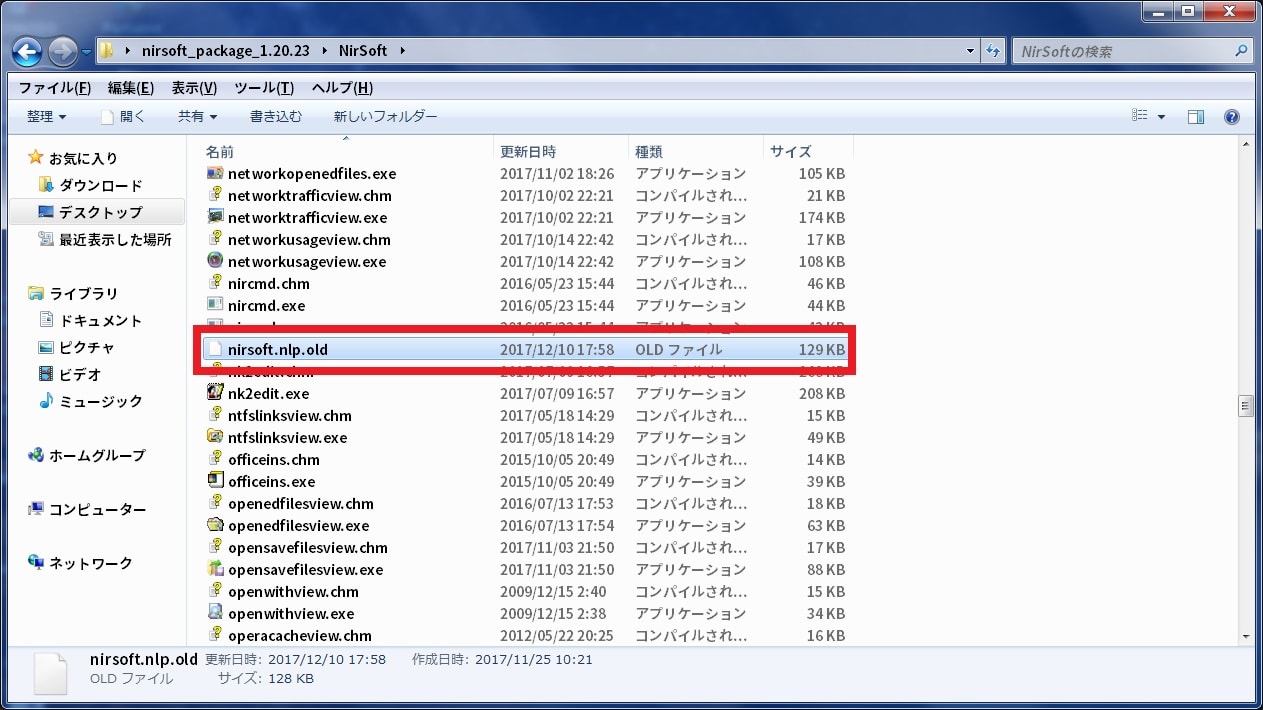Click the scrollbar down arrow
This screenshot has height=710, width=1263.
(1246, 636)
